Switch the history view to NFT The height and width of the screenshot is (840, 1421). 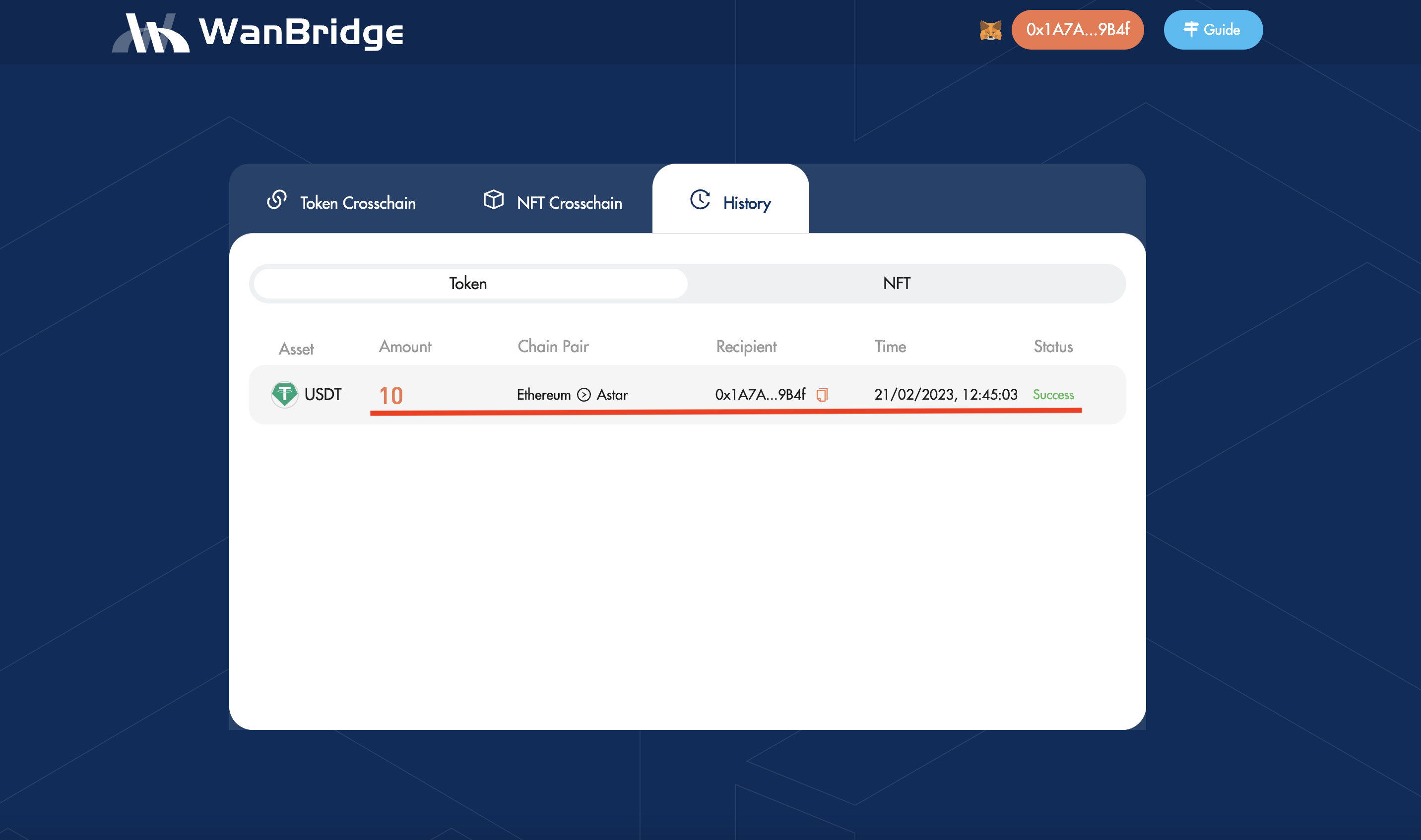tap(896, 284)
